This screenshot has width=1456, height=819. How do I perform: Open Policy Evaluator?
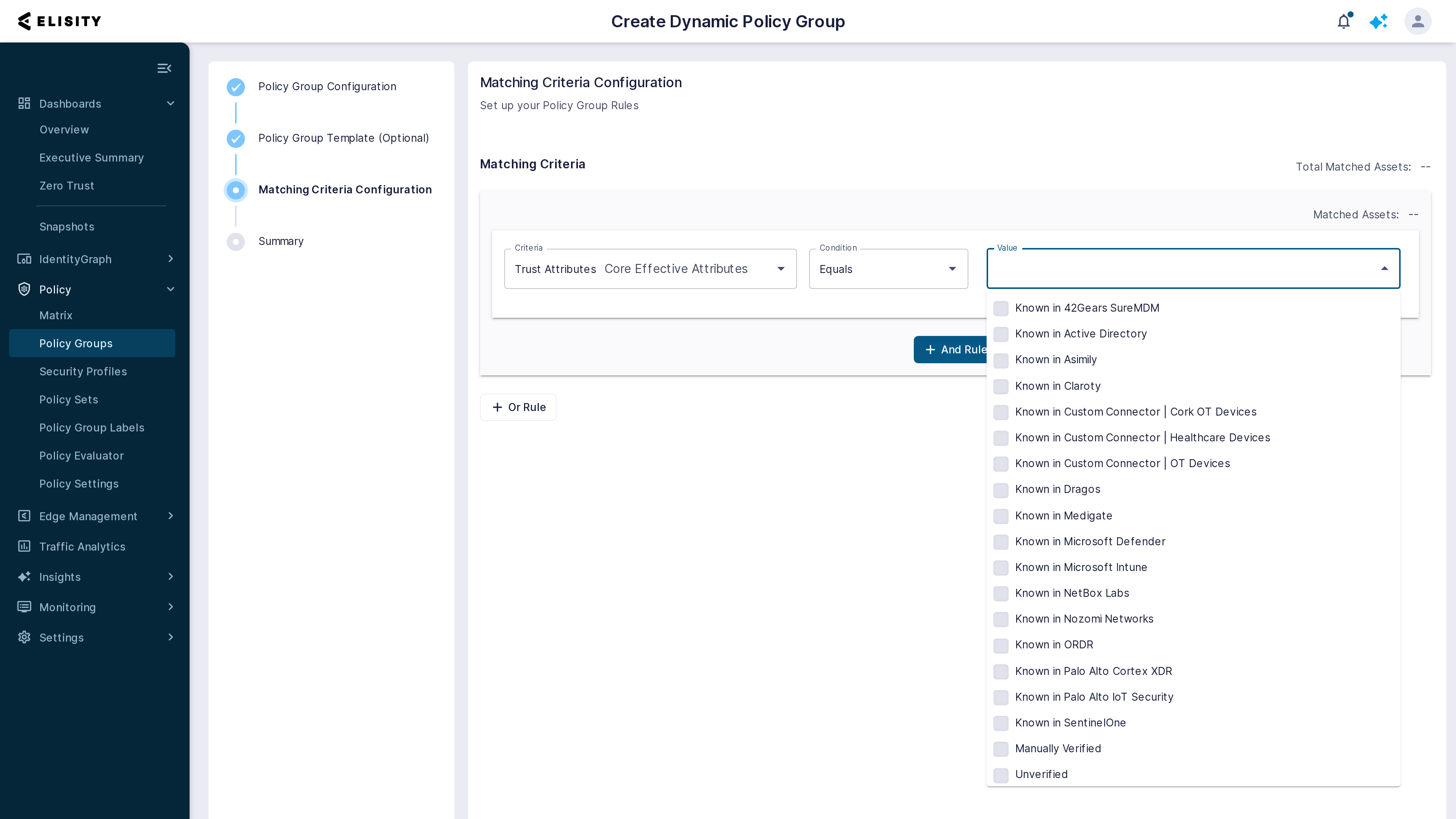[82, 455]
